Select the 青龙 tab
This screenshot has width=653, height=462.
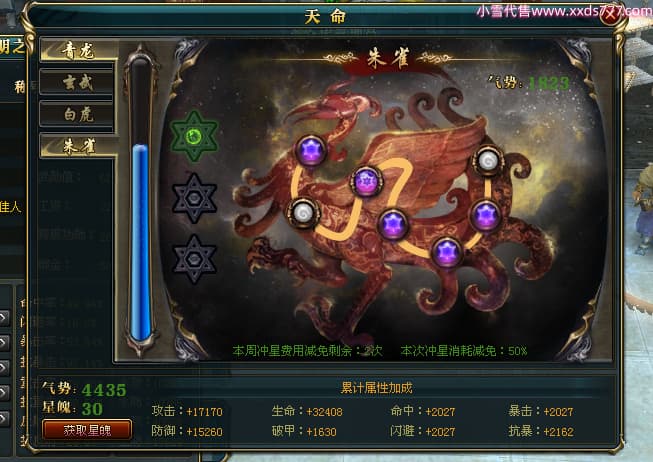[77, 51]
